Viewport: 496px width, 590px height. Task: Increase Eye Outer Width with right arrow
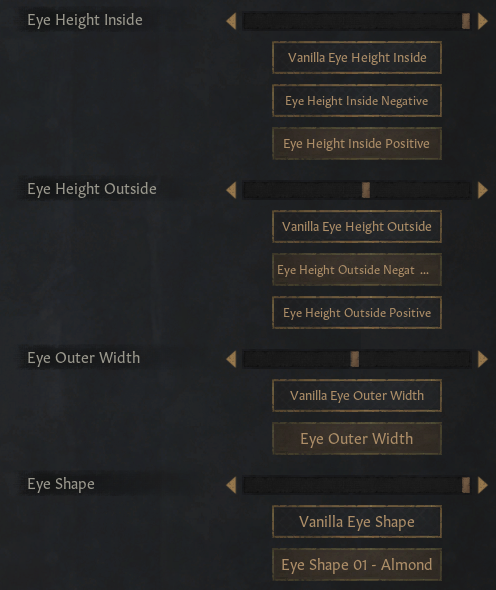point(482,359)
